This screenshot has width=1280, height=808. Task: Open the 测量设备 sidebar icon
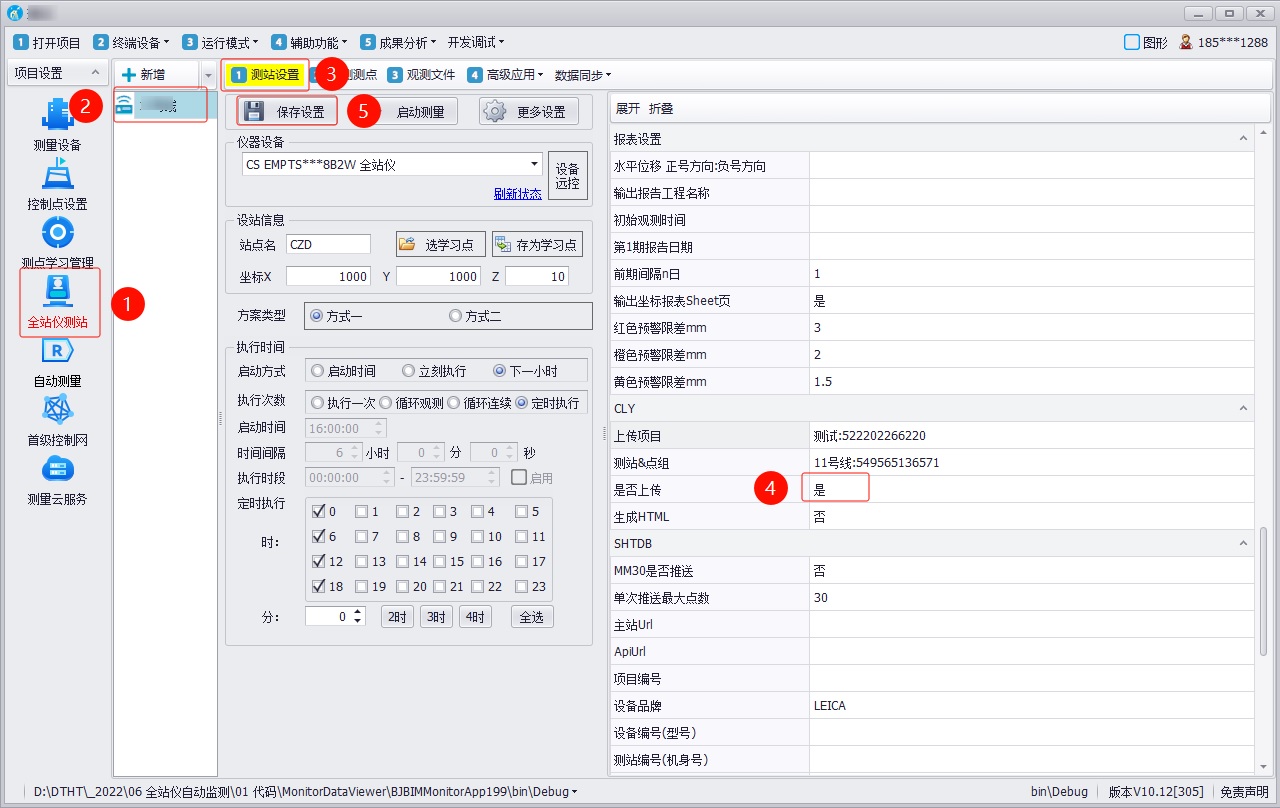coord(57,122)
